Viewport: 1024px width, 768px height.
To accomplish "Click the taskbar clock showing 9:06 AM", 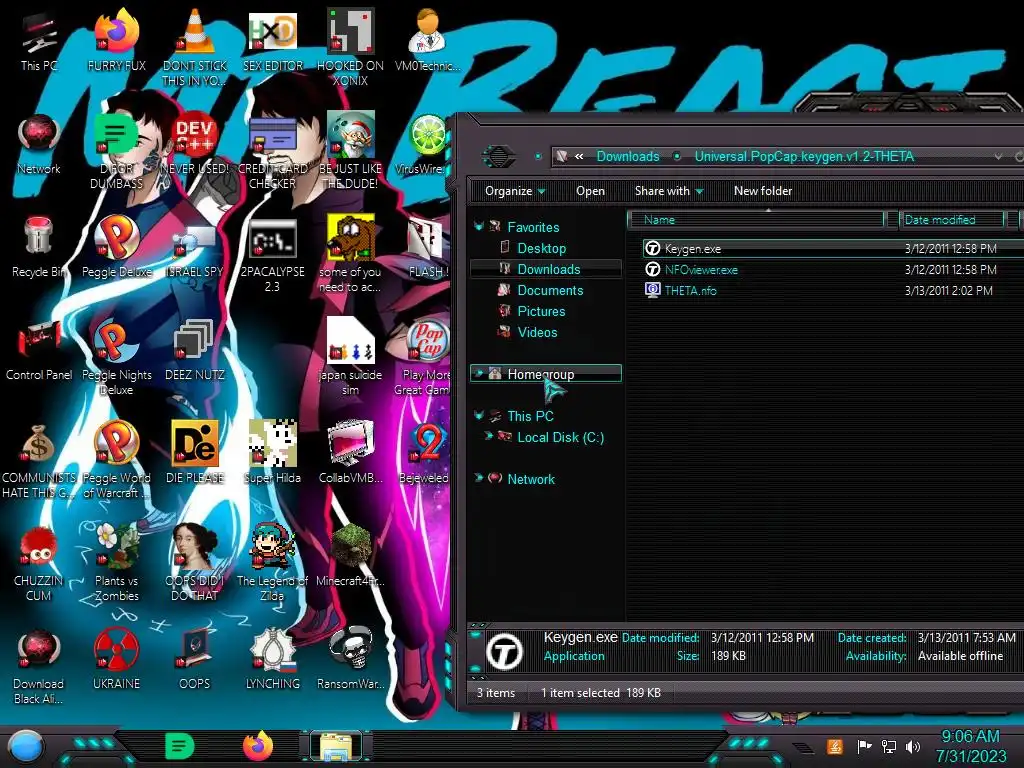I will (x=970, y=746).
